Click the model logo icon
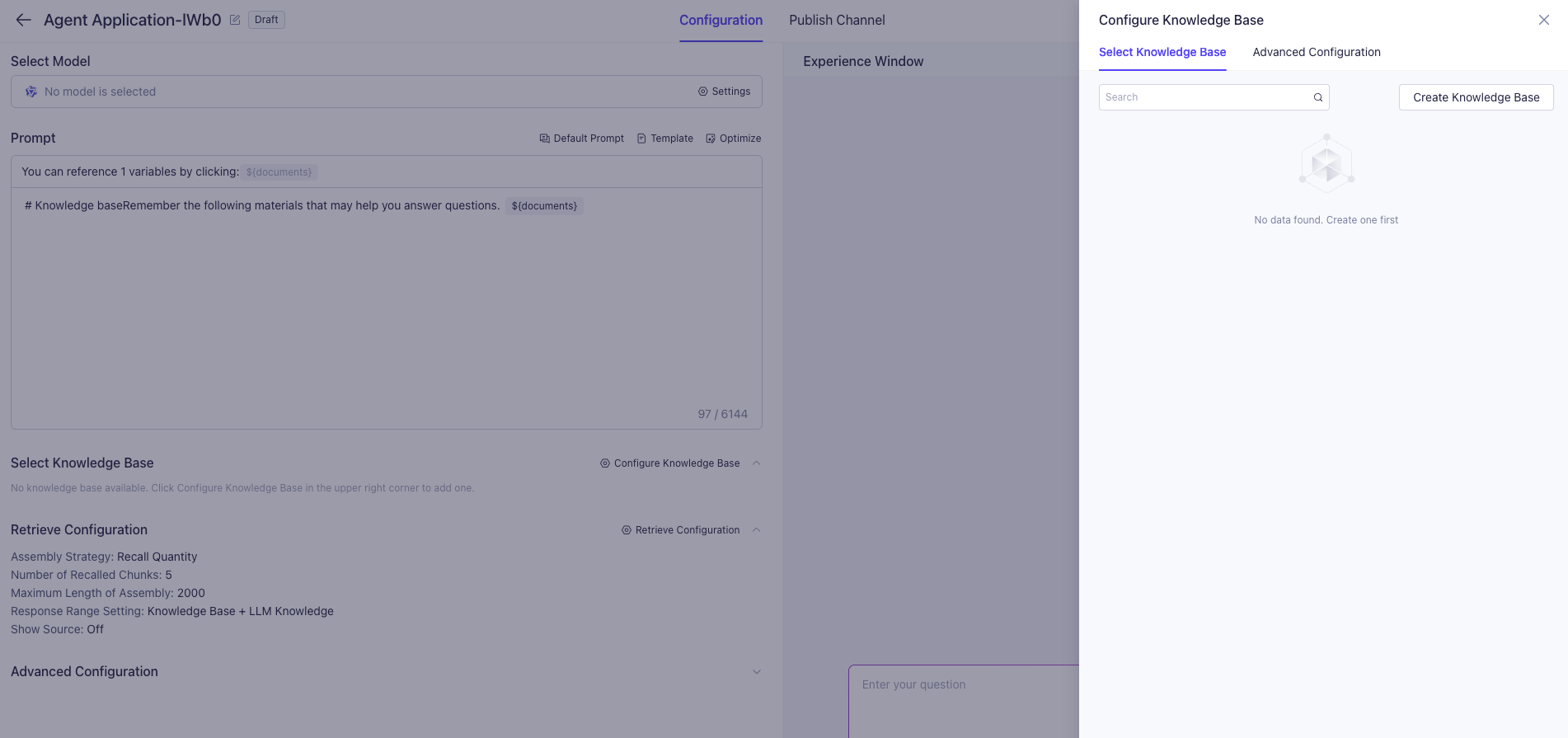The height and width of the screenshot is (738, 1568). tap(31, 92)
